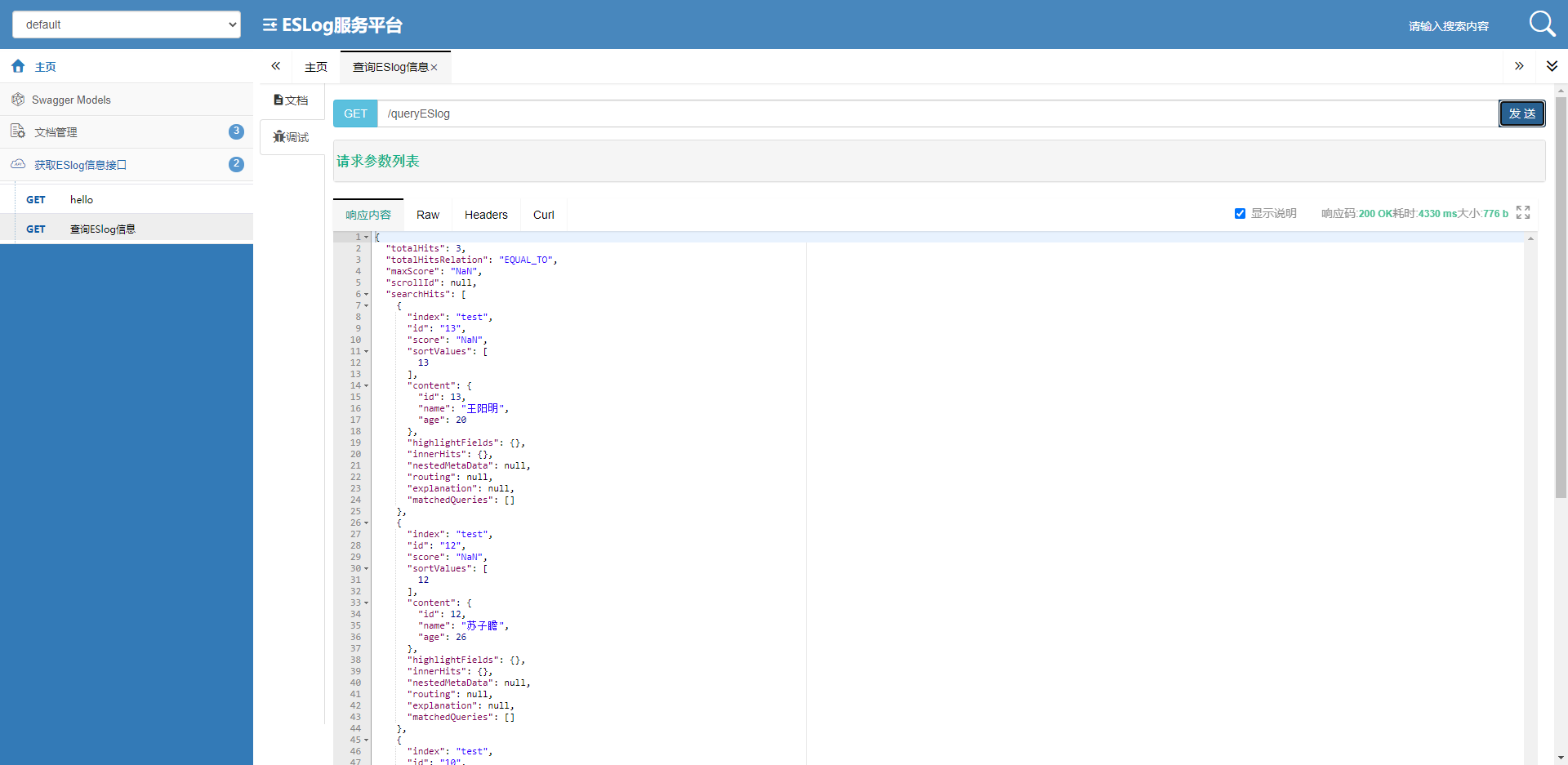Open the default group dropdown

(127, 24)
